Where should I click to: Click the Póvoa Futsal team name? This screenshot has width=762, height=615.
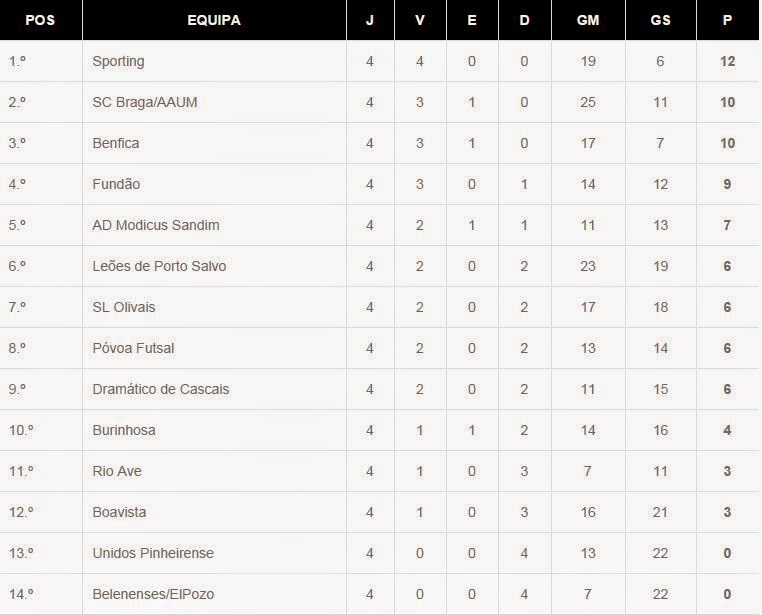(133, 348)
